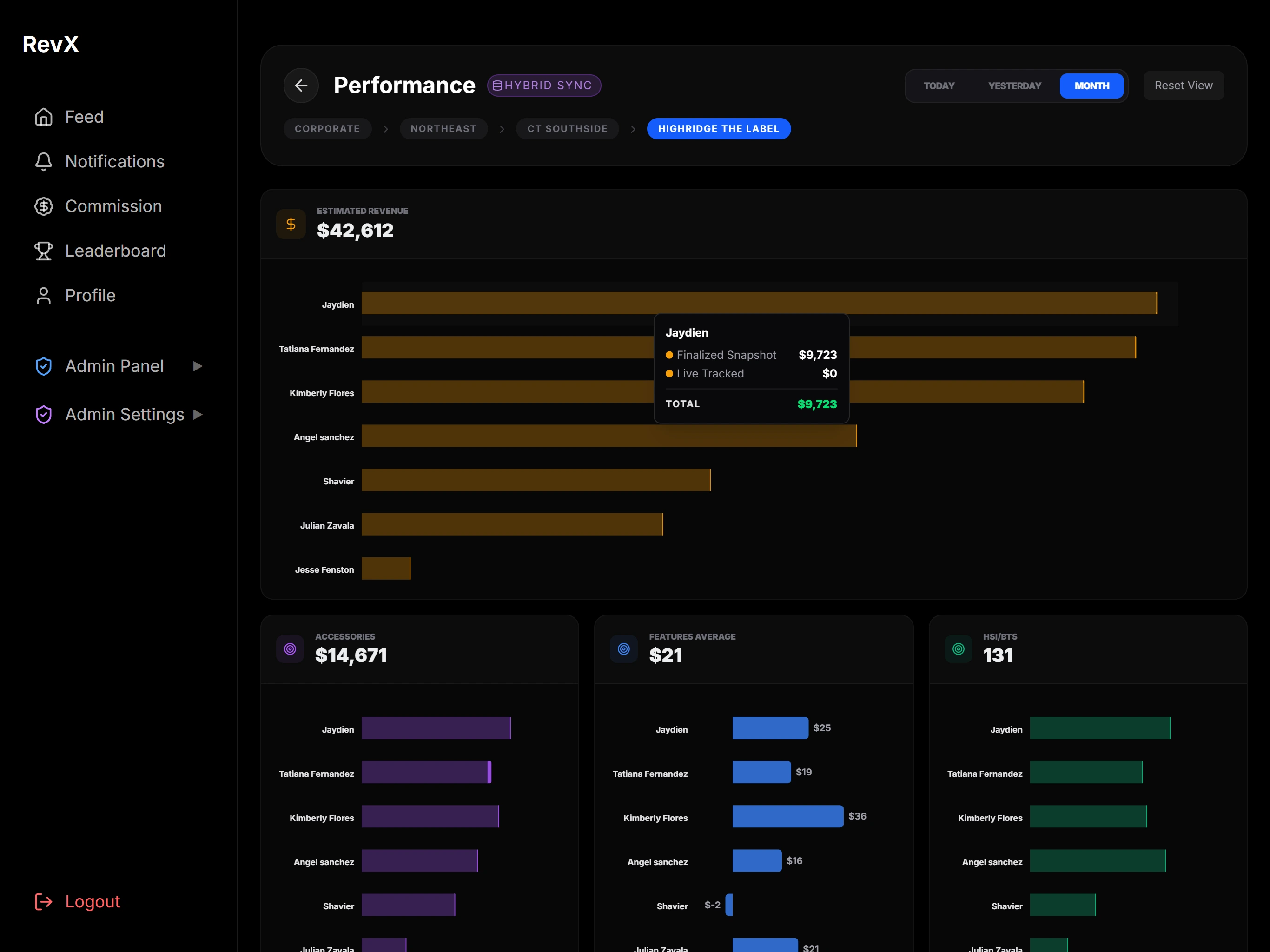Image resolution: width=1270 pixels, height=952 pixels.
Task: Click the RevX logo
Action: 51,44
